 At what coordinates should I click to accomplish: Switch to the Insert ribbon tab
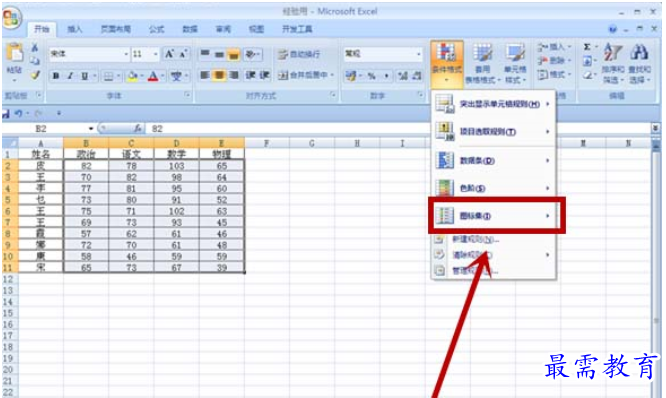(75, 29)
